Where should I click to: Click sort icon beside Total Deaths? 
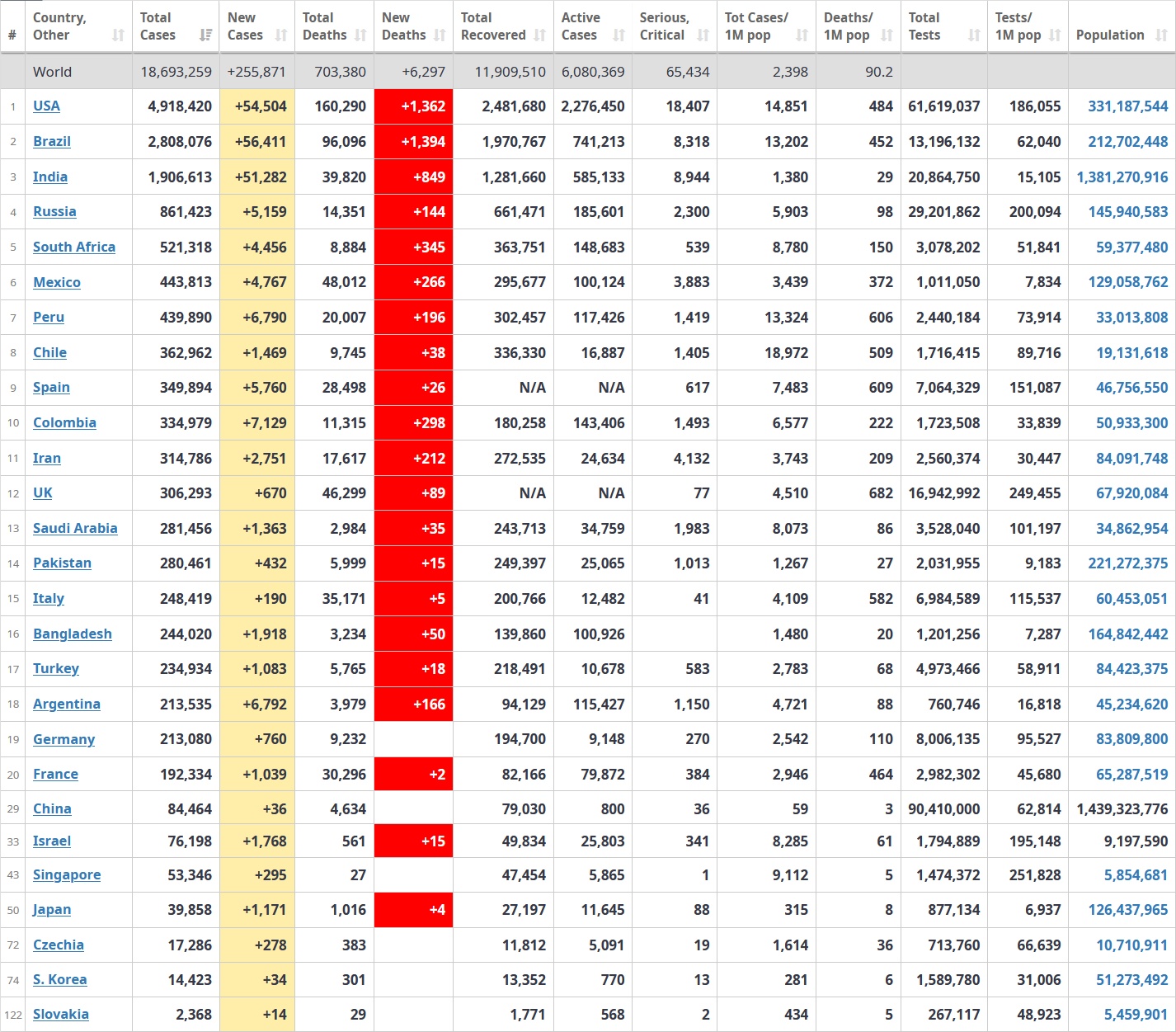[360, 35]
